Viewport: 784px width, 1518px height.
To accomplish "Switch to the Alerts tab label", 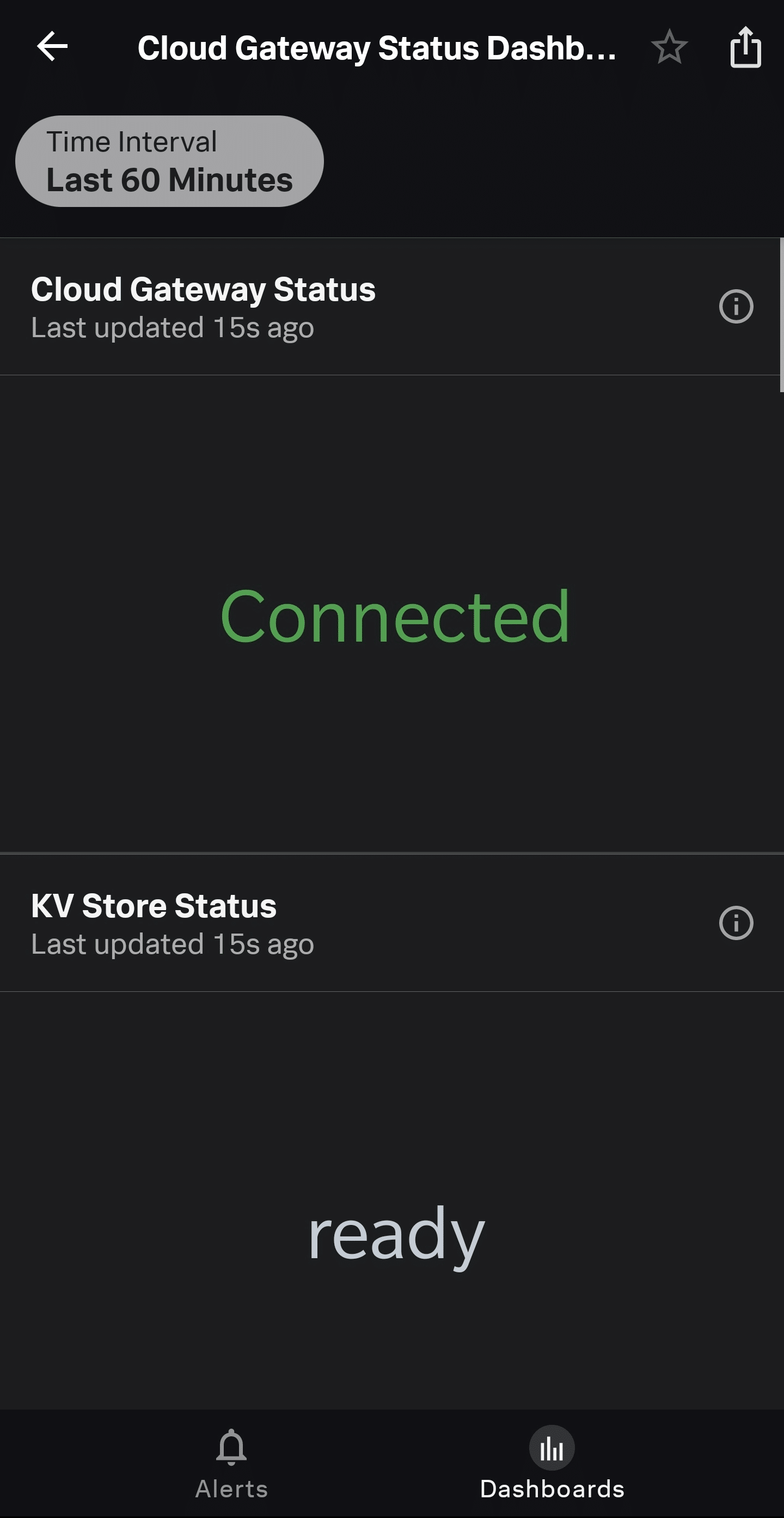I will (x=231, y=1489).
